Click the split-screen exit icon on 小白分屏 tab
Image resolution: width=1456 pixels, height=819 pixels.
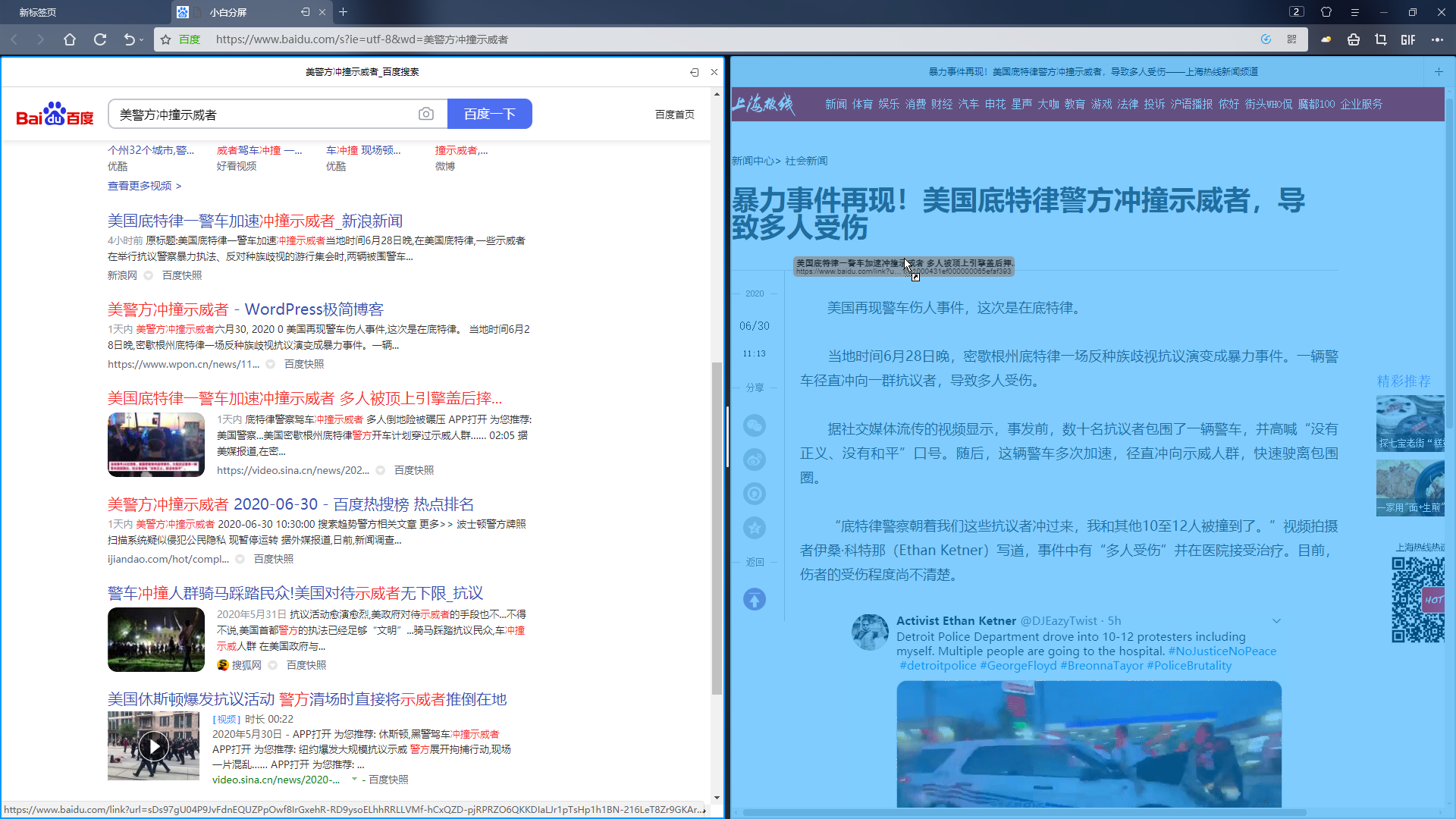(x=305, y=12)
